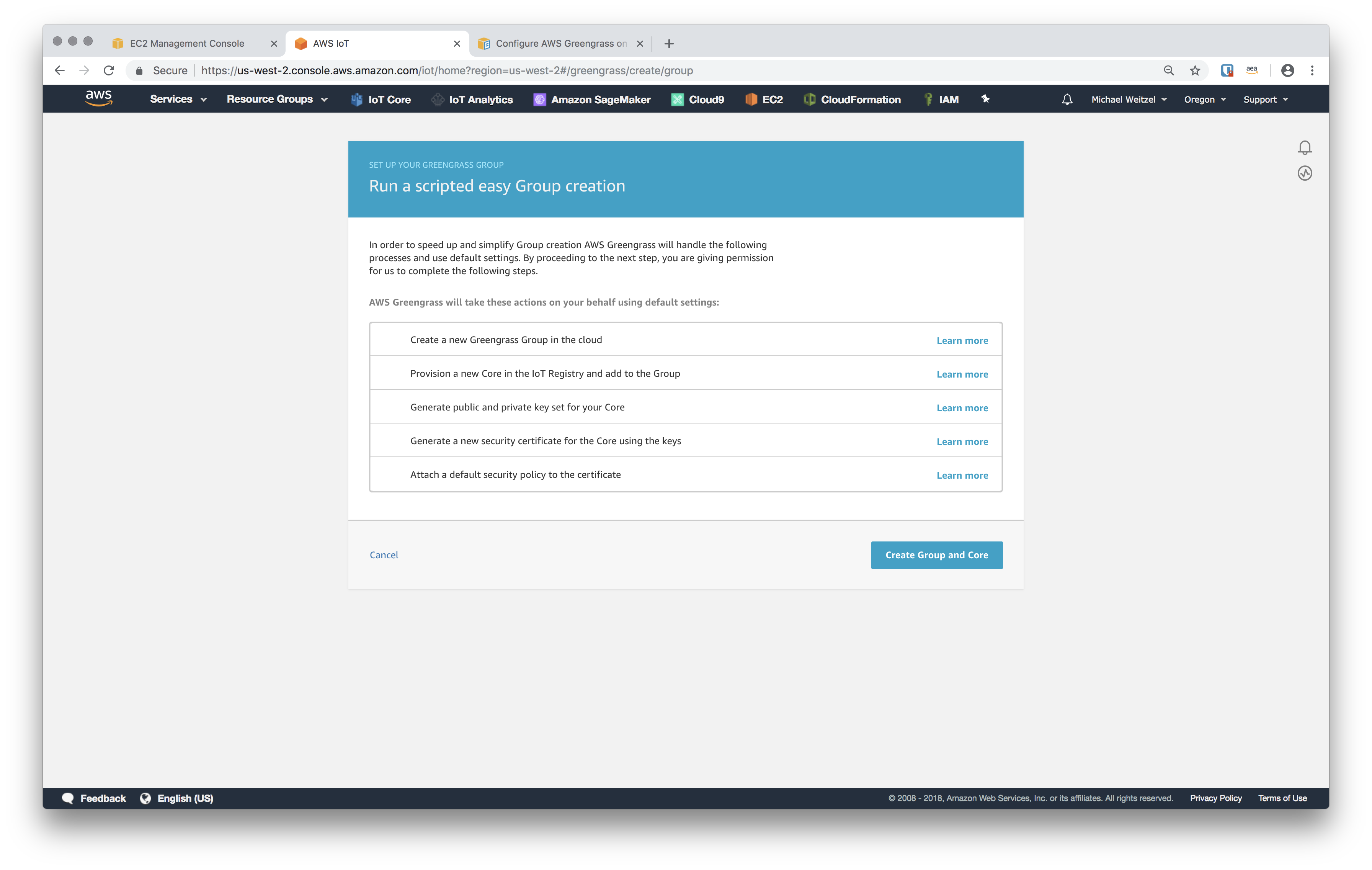Open CloudFormation shortcut
1372x870 pixels.
click(x=852, y=99)
